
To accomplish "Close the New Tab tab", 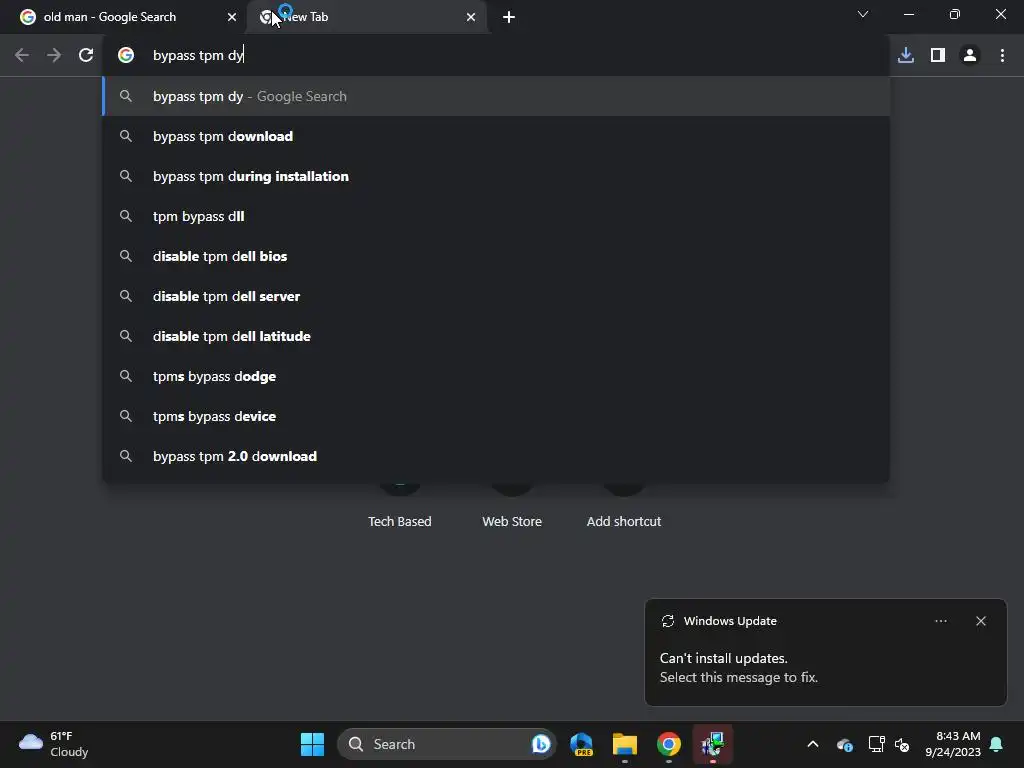I will click(x=470, y=17).
